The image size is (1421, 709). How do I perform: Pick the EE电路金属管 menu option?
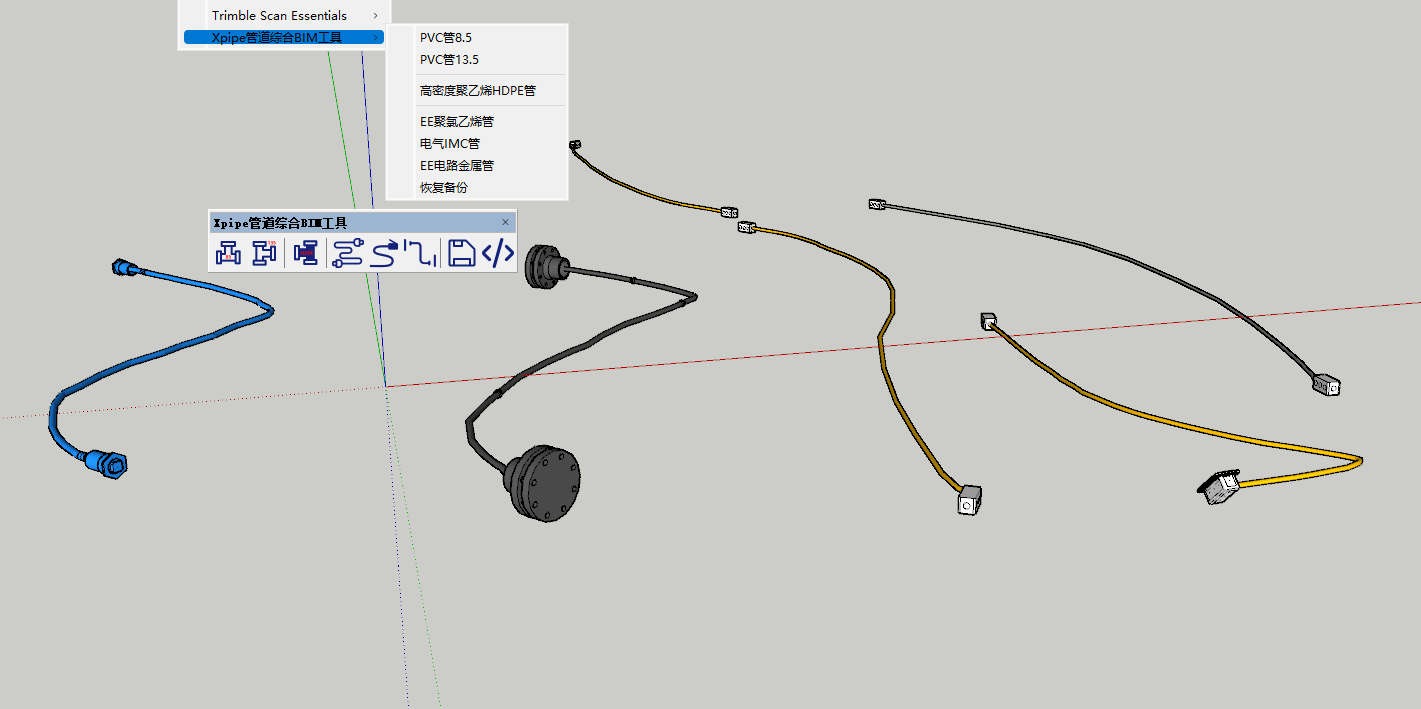[456, 166]
